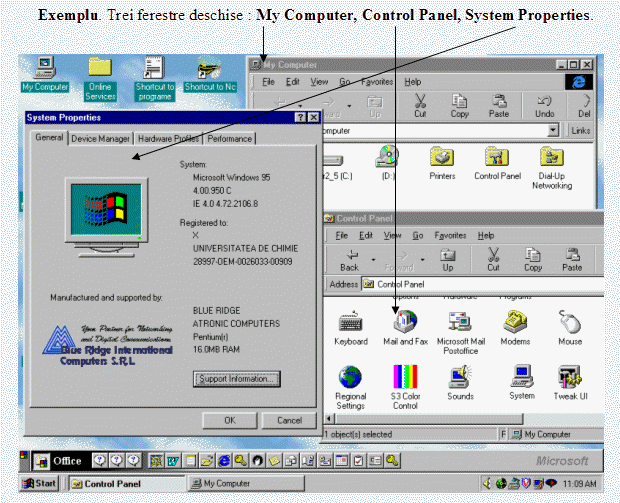Viewport: 620px width, 503px height.
Task: Open Help menu in Control Panel window
Action: click(486, 236)
